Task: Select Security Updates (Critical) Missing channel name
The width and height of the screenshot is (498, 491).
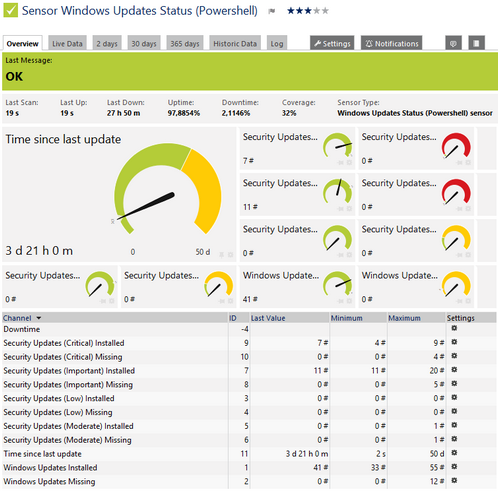Action: coord(63,357)
